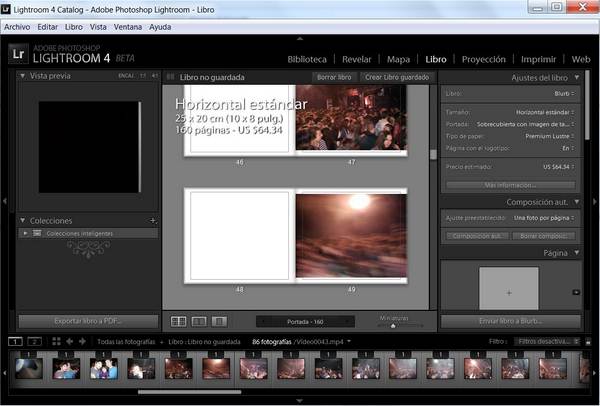Switch to Imprimir module
The width and height of the screenshot is (600, 406).
click(538, 59)
